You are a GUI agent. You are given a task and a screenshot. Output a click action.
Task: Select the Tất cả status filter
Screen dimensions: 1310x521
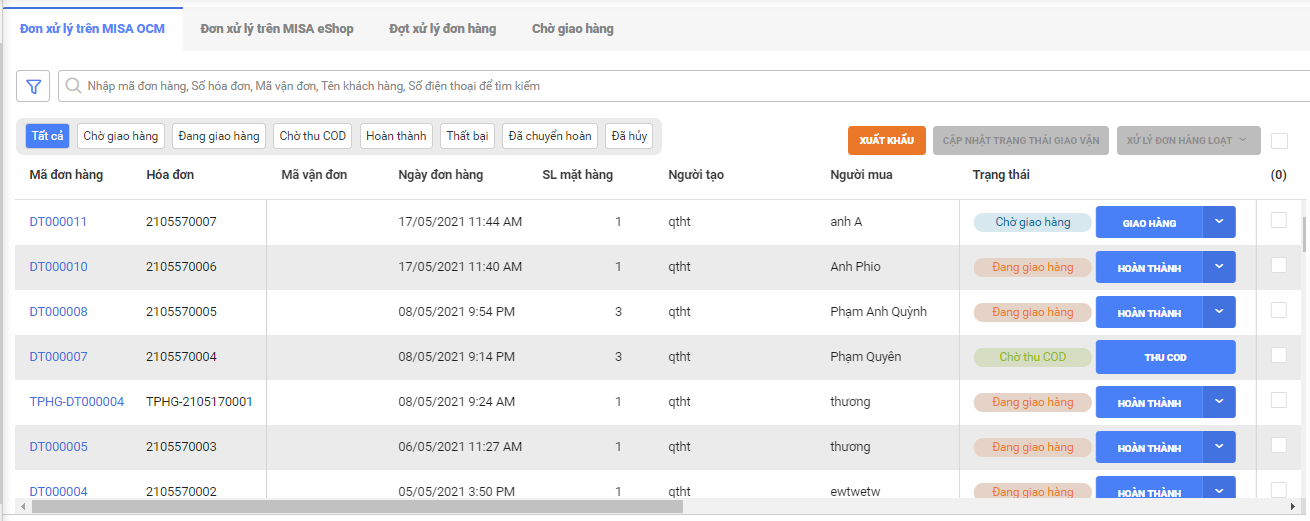click(48, 136)
